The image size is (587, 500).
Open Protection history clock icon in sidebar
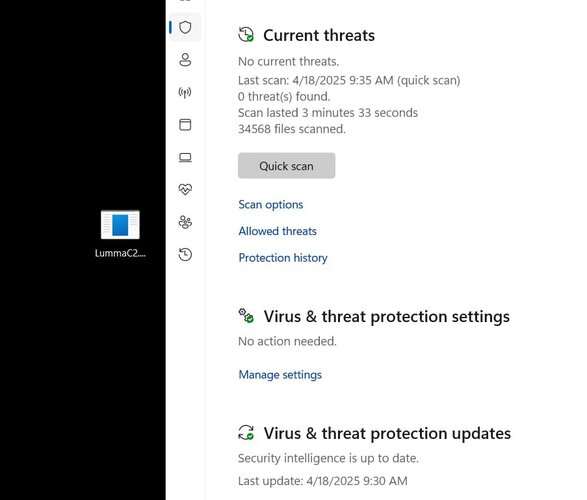pyautogui.click(x=185, y=254)
